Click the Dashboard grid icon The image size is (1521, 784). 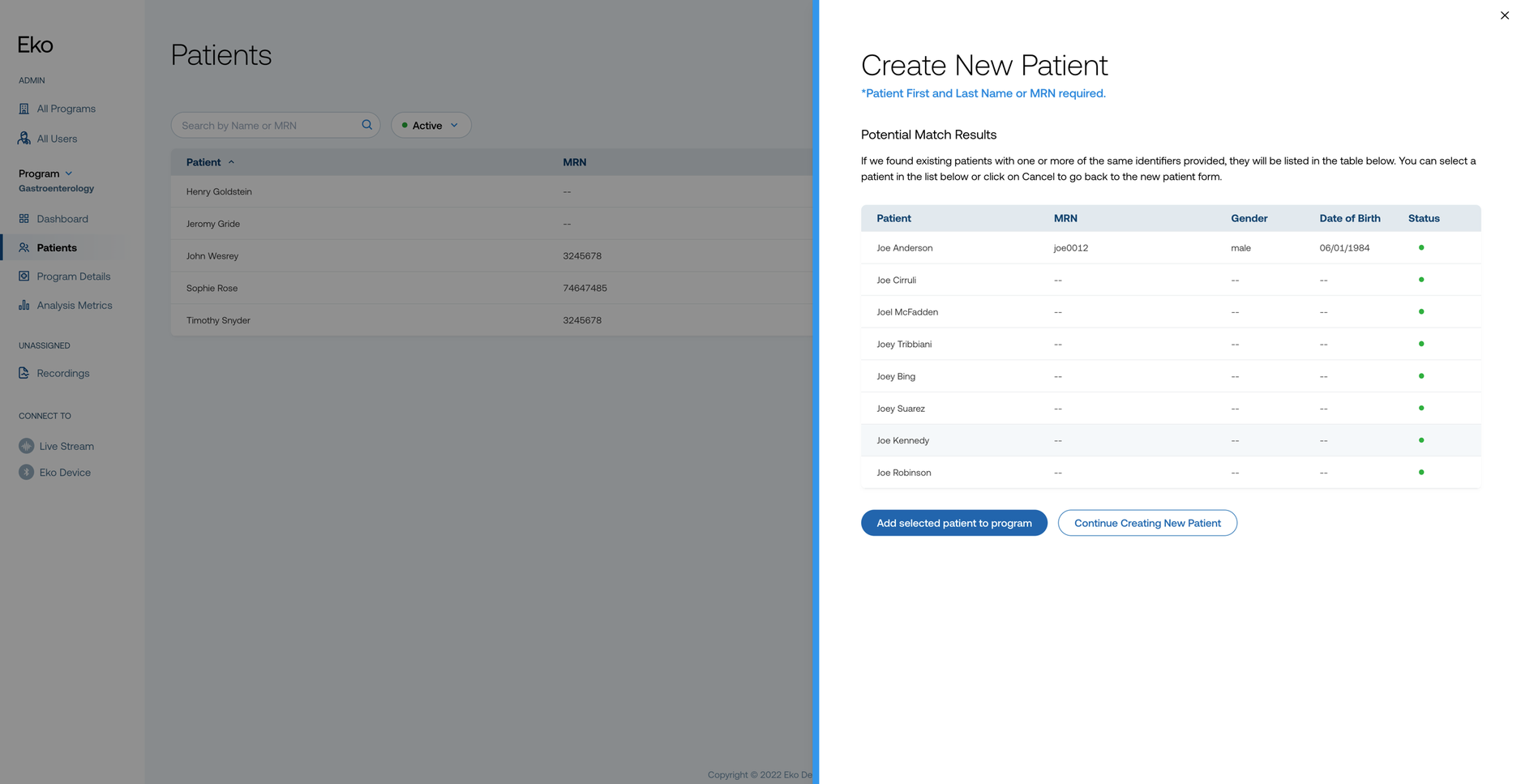pyautogui.click(x=24, y=219)
